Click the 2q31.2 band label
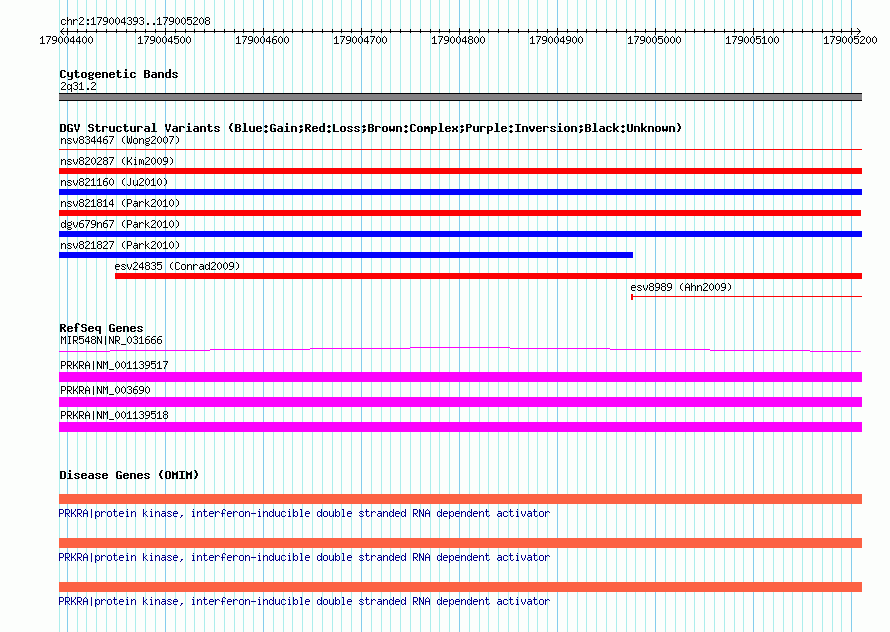The image size is (890, 632). pos(78,86)
